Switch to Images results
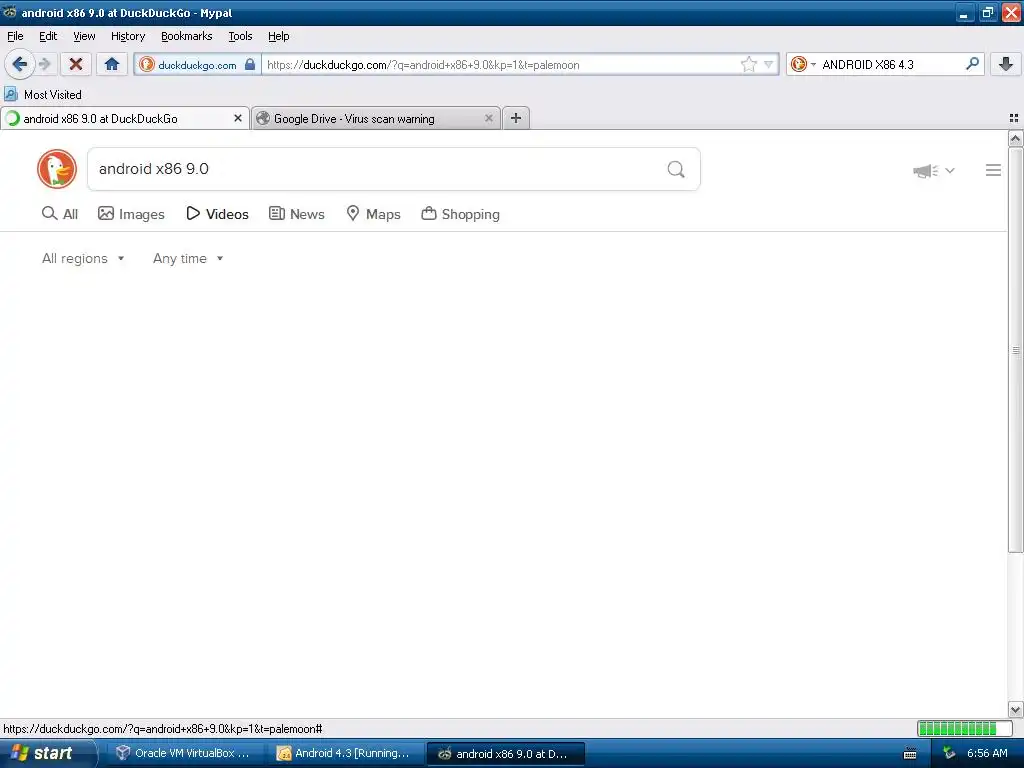Viewport: 1024px width, 768px height. (131, 214)
